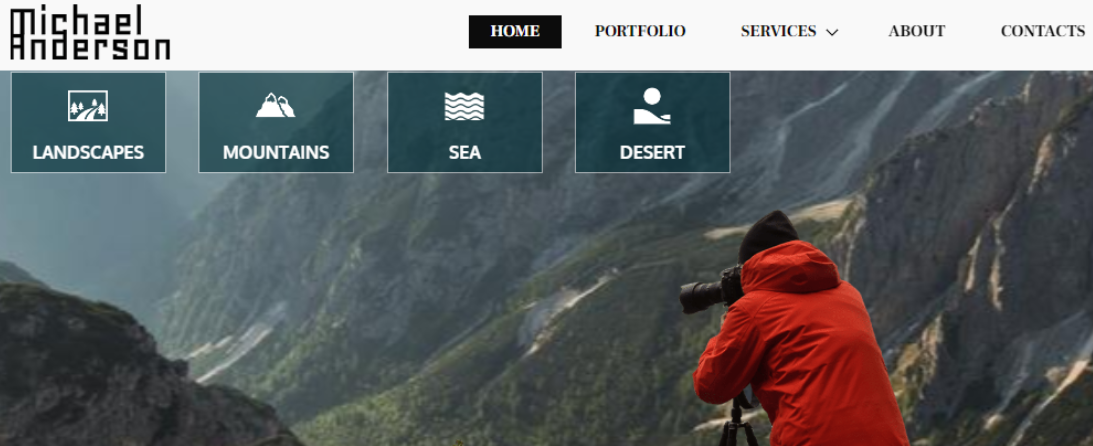The height and width of the screenshot is (446, 1093).
Task: Open the Desert sun-and-dune icon
Action: tap(652, 106)
